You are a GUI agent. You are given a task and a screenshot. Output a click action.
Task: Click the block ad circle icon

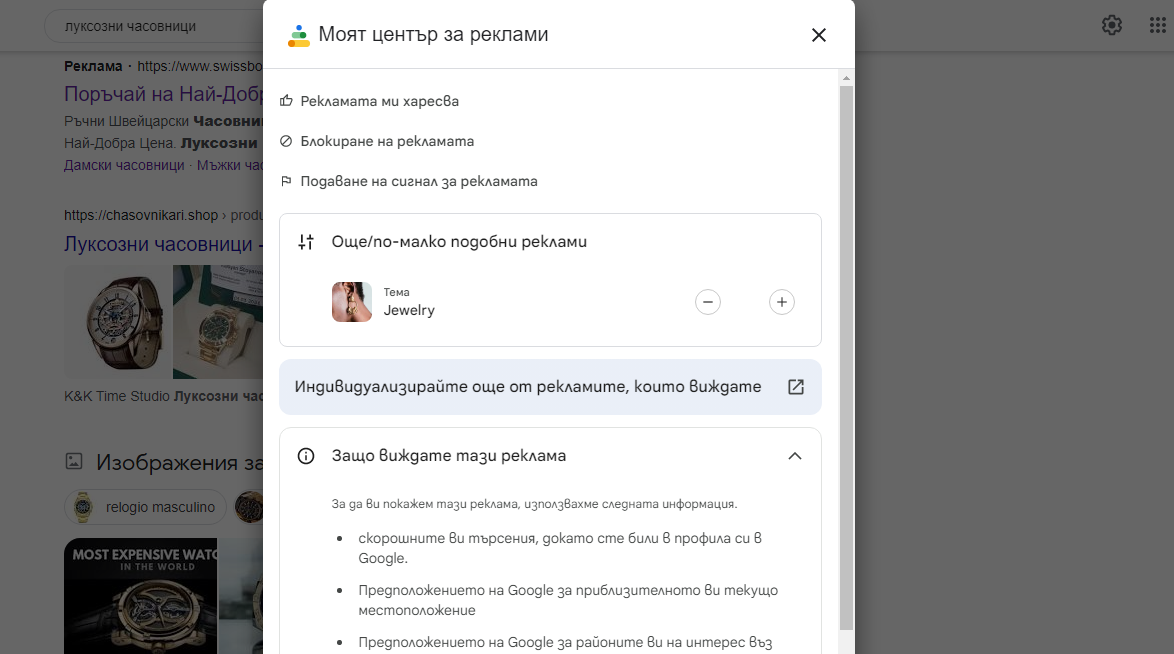click(286, 141)
